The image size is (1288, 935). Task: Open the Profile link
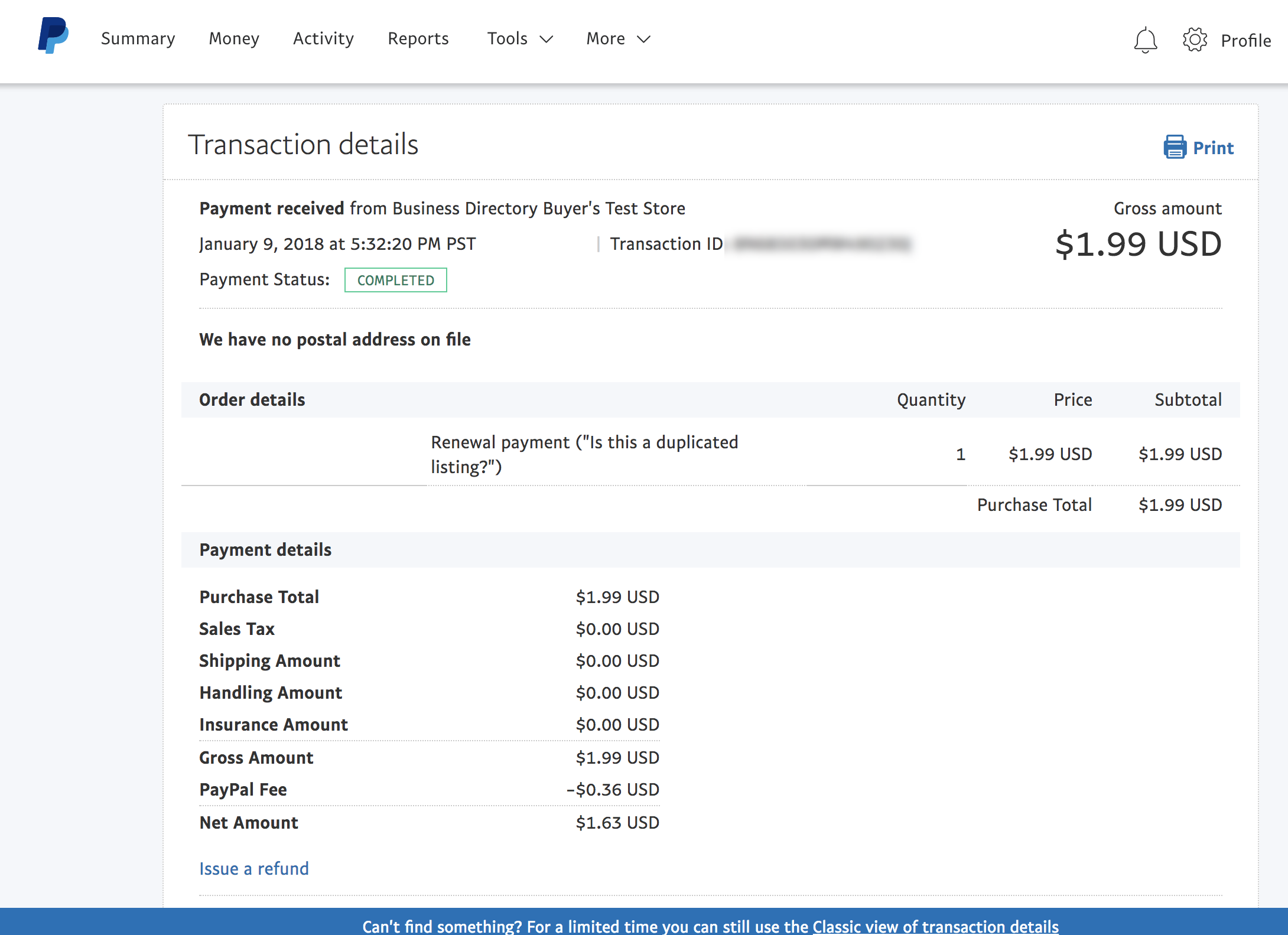1246,40
